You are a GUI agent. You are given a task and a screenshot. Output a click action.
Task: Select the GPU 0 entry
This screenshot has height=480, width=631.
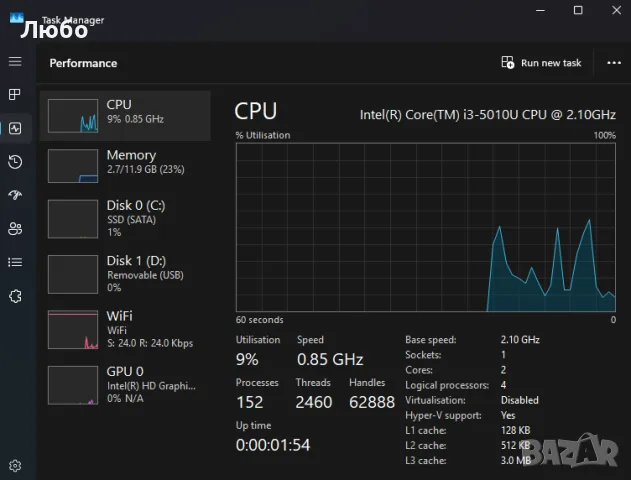click(125, 385)
